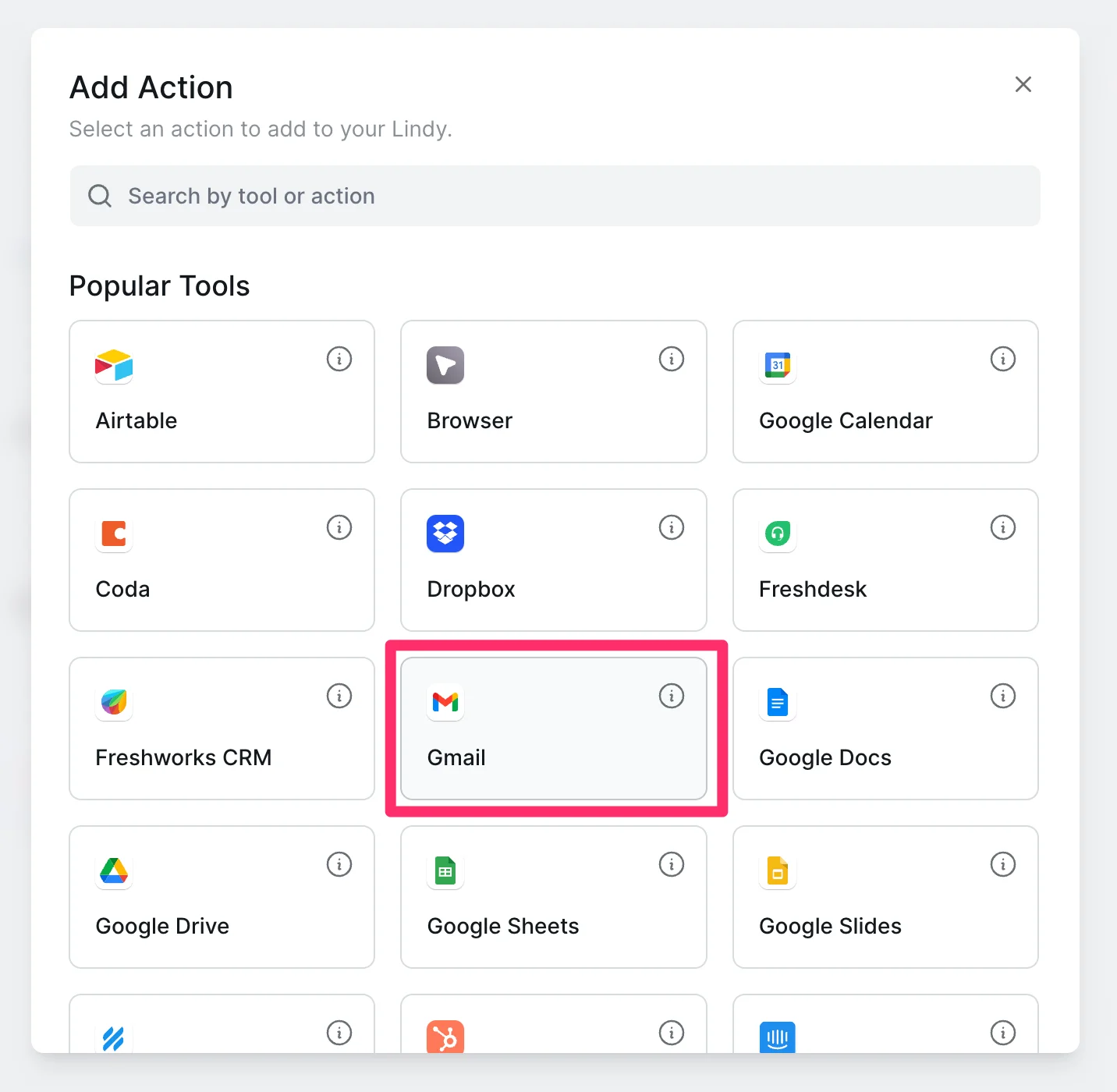The width and height of the screenshot is (1117, 1092).
Task: Open info for Airtable tool
Action: (x=339, y=359)
